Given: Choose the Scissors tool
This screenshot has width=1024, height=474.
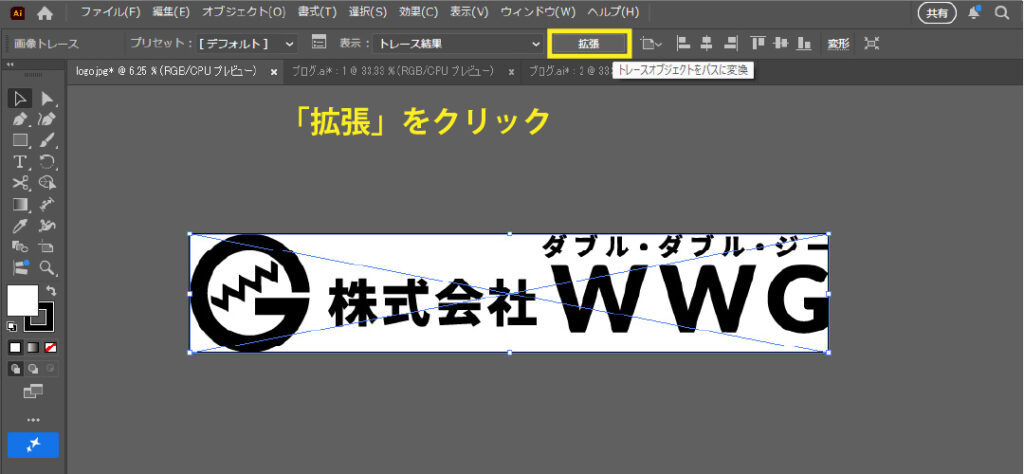Looking at the screenshot, I should coord(20,182).
